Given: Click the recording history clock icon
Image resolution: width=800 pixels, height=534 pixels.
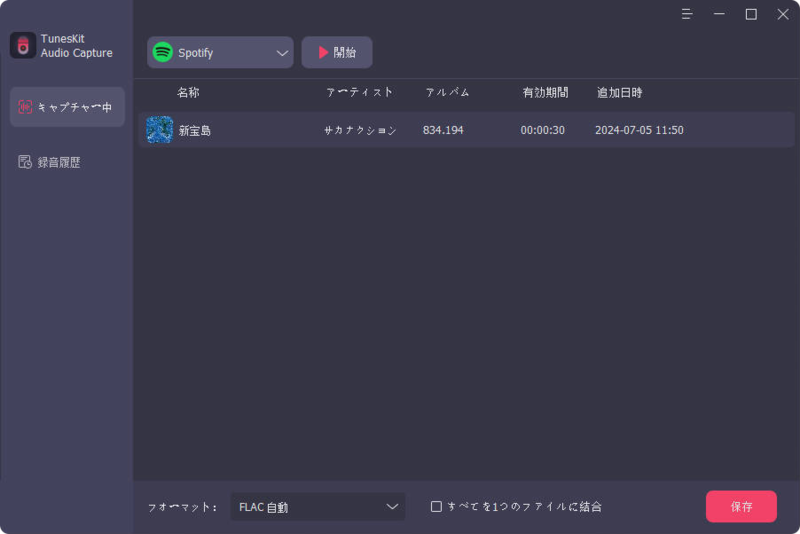Looking at the screenshot, I should (x=24, y=162).
